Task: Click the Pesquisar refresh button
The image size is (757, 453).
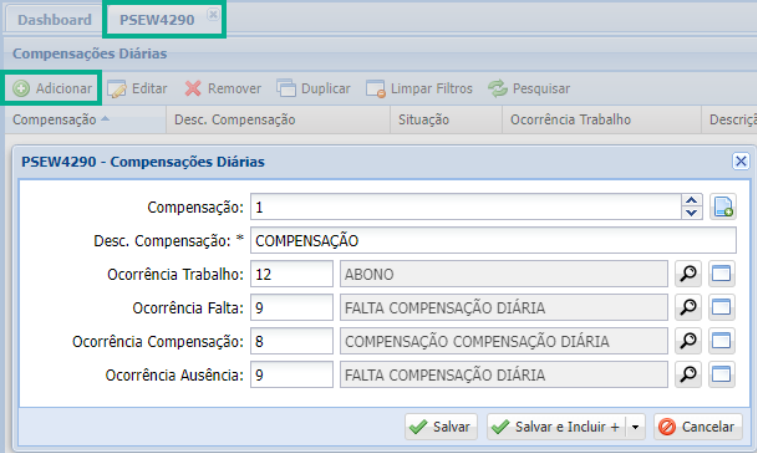Action: click(529, 89)
